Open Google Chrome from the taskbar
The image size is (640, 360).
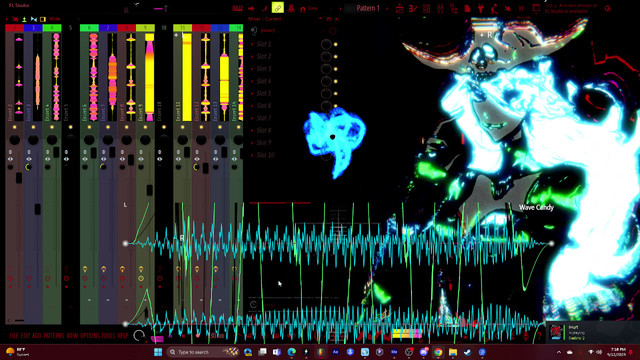[438, 352]
